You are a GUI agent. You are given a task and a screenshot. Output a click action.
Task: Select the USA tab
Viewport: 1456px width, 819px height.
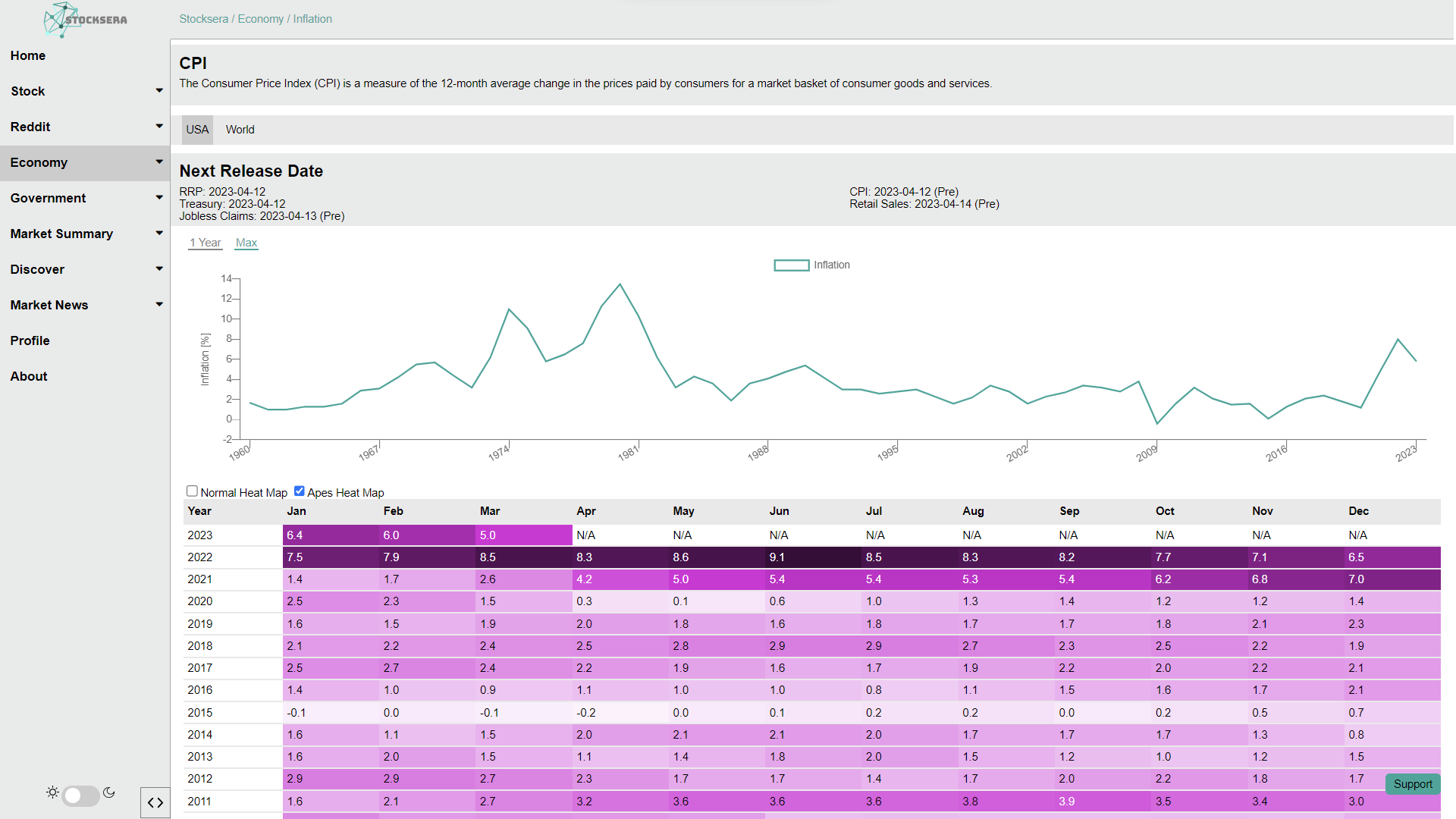(x=197, y=130)
